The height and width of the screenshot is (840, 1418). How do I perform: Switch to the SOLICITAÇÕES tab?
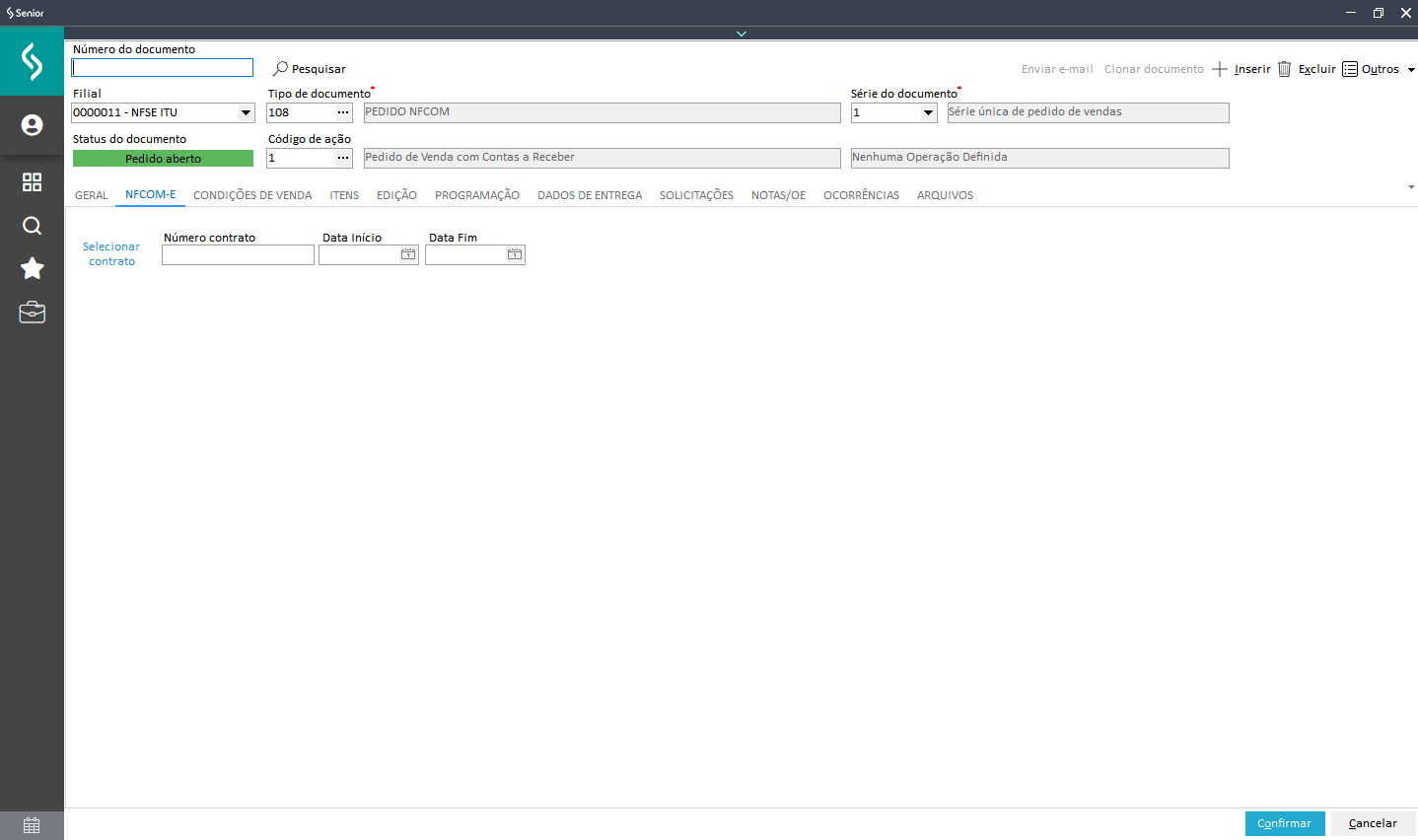point(696,195)
